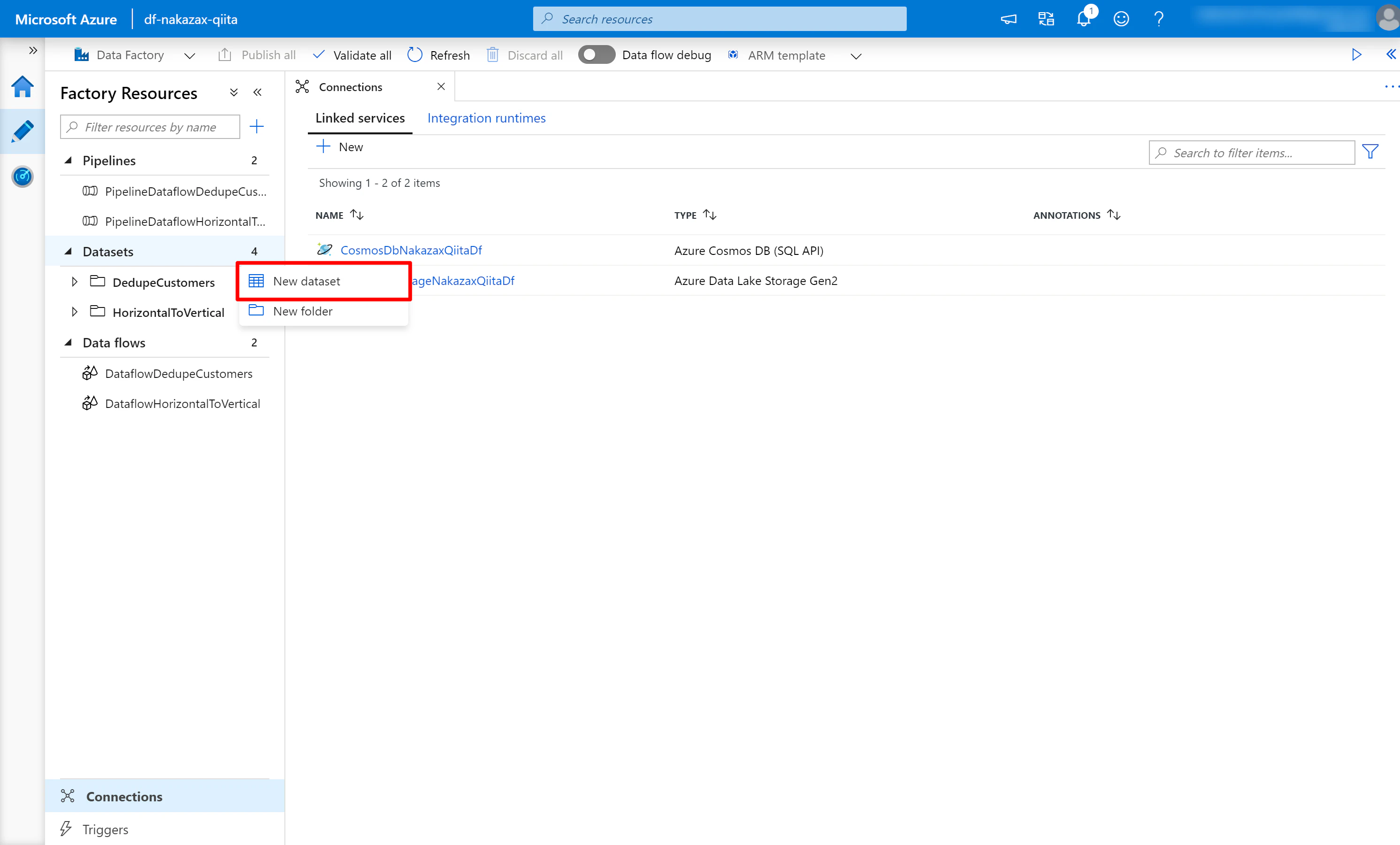Choose New dataset from the context menu
The height and width of the screenshot is (845, 1400).
[x=324, y=281]
